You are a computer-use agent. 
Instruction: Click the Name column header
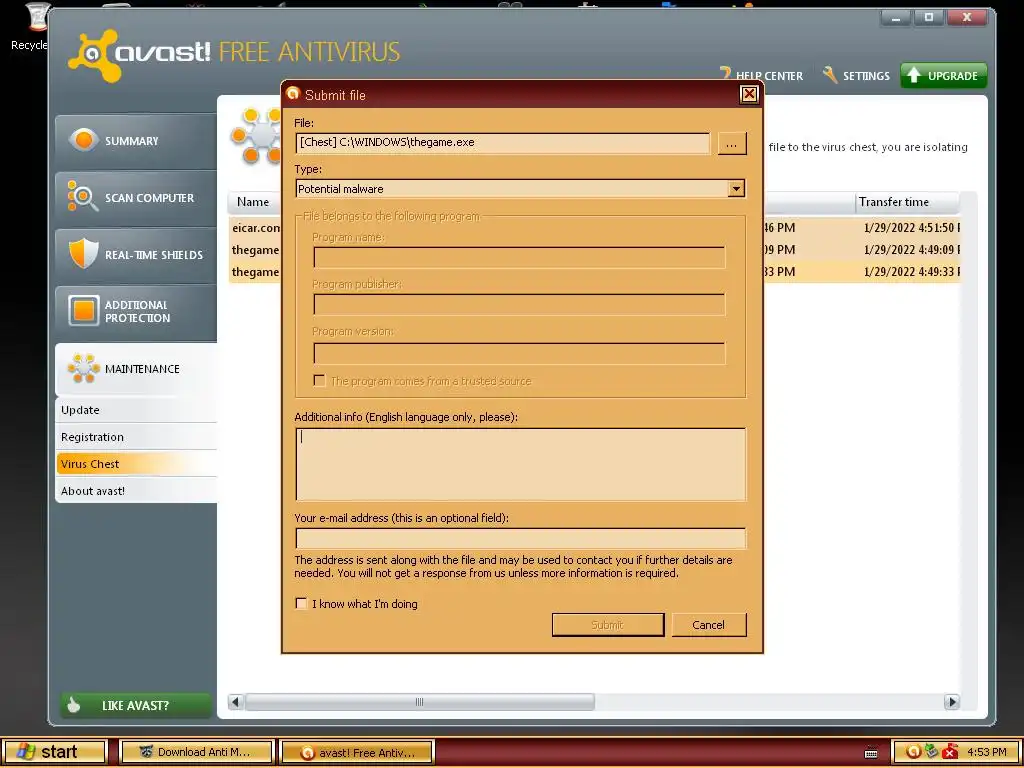pos(254,202)
